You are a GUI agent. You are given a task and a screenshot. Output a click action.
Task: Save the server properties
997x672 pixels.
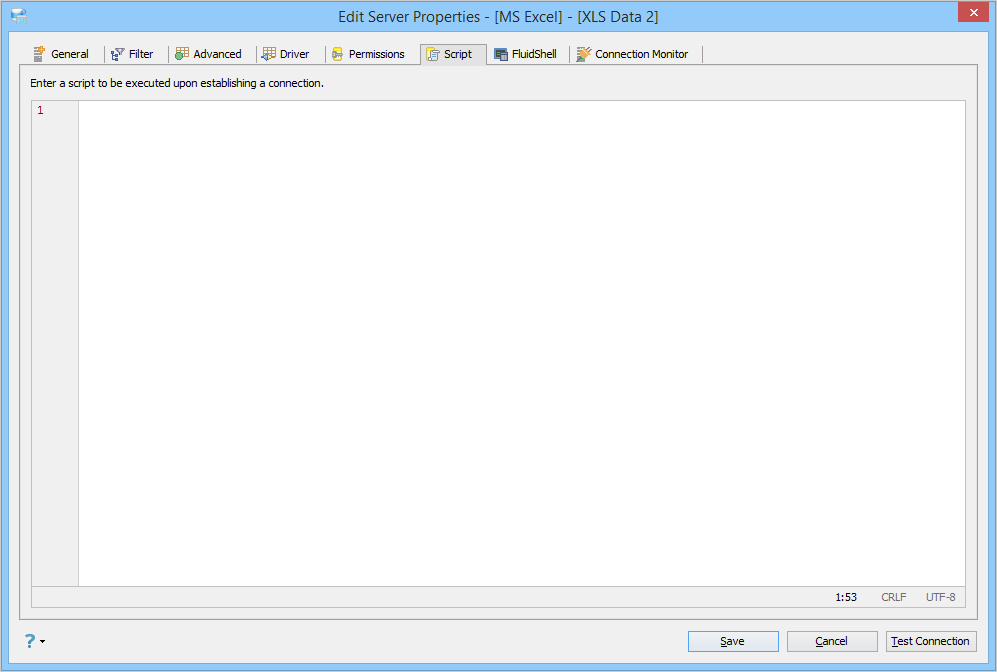pyautogui.click(x=733, y=641)
